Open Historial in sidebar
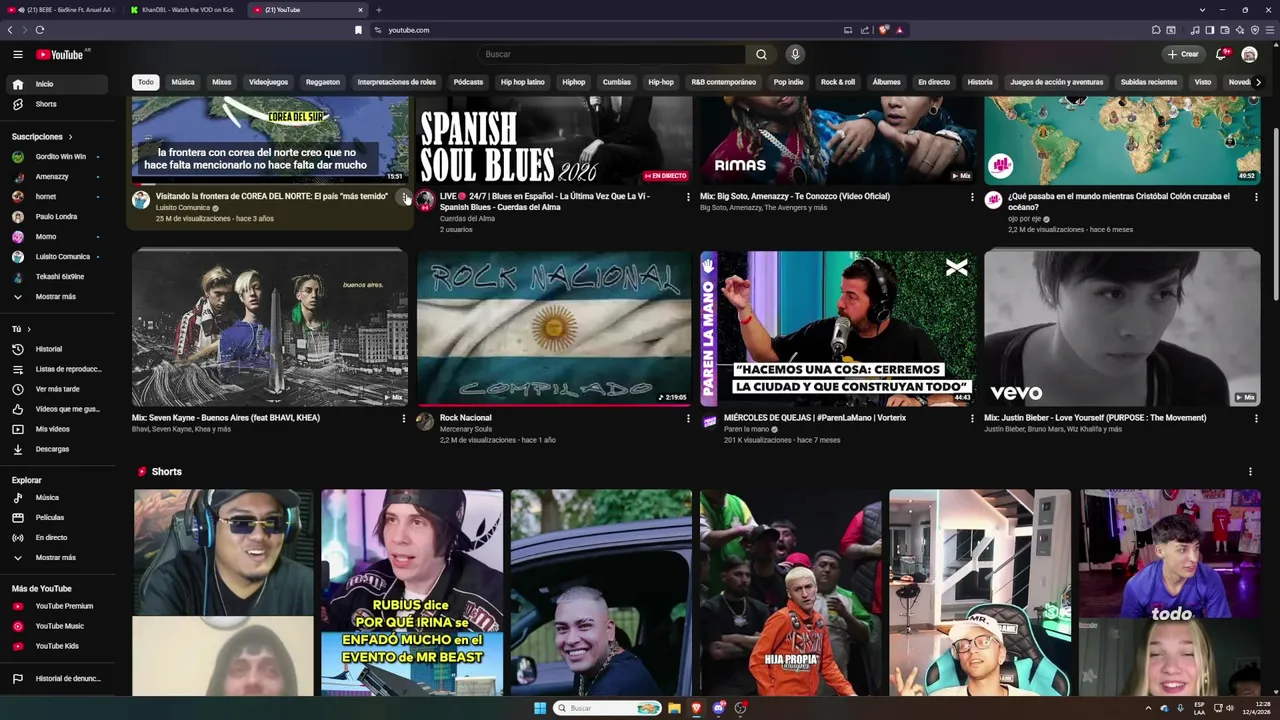Screen dimensions: 1280x720 tap(56, 349)
